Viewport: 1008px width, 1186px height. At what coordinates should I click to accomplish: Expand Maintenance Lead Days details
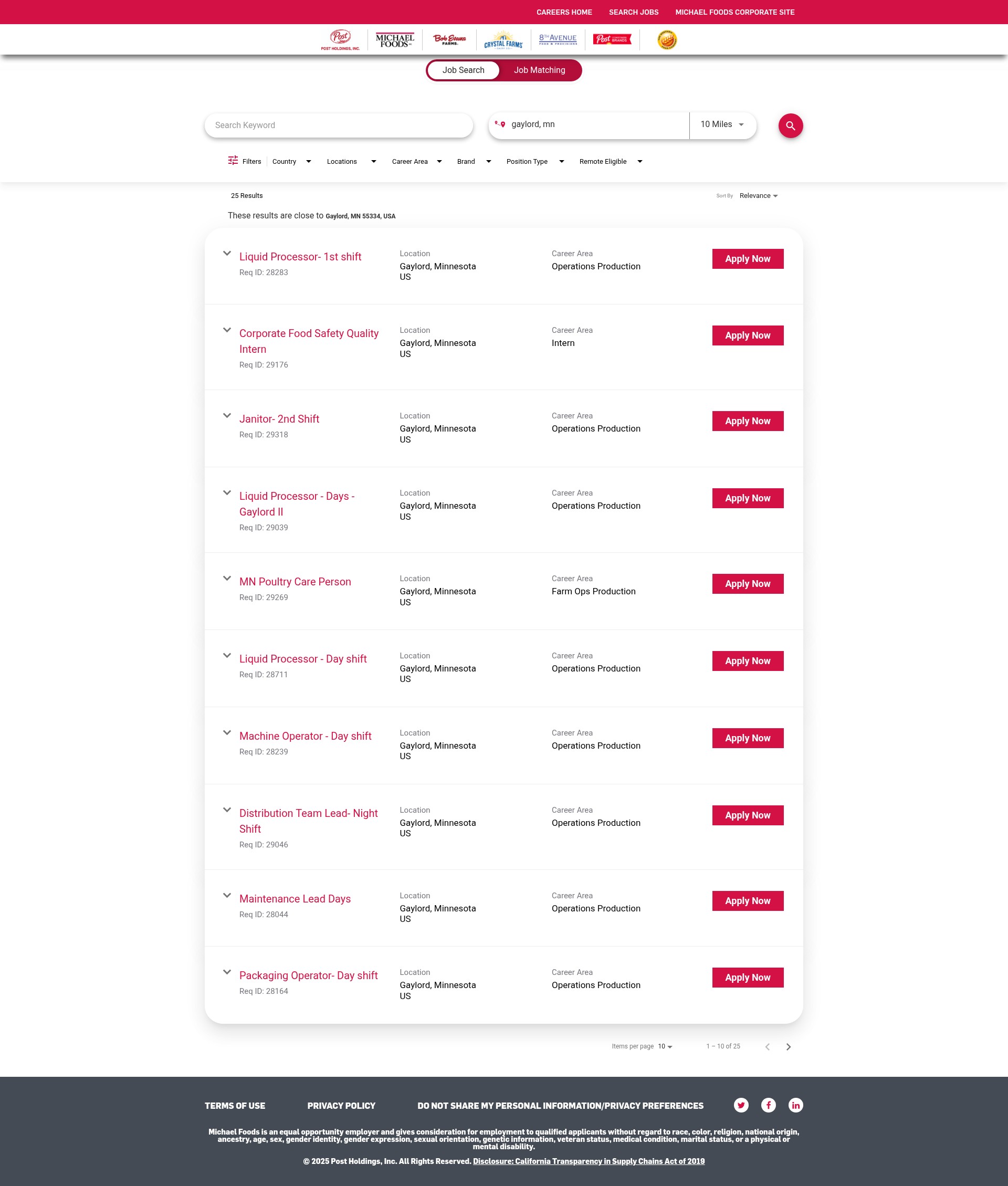pyautogui.click(x=227, y=895)
